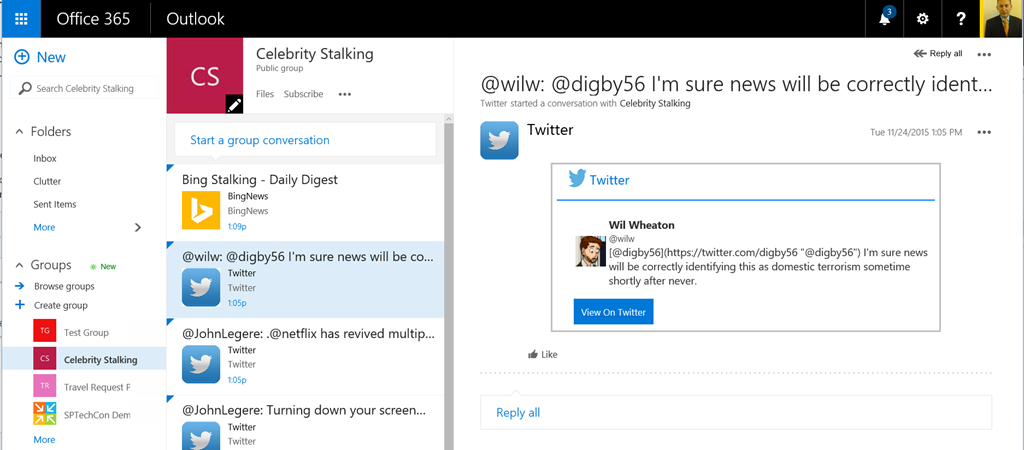Screen dimensions: 1024x450
Task: Click Twitter icon on Turning down conversation
Action: (x=200, y=436)
